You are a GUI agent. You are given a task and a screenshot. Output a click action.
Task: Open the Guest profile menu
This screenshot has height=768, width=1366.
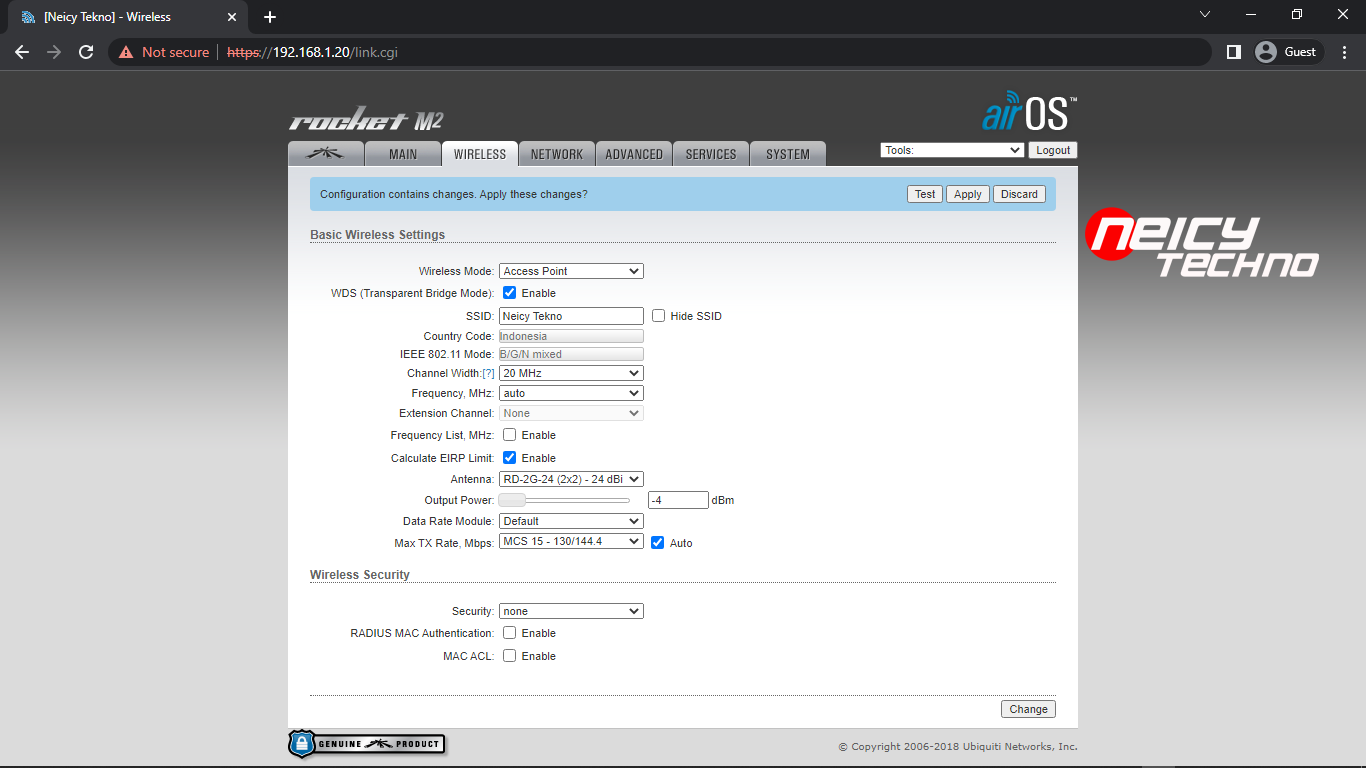pos(1289,52)
